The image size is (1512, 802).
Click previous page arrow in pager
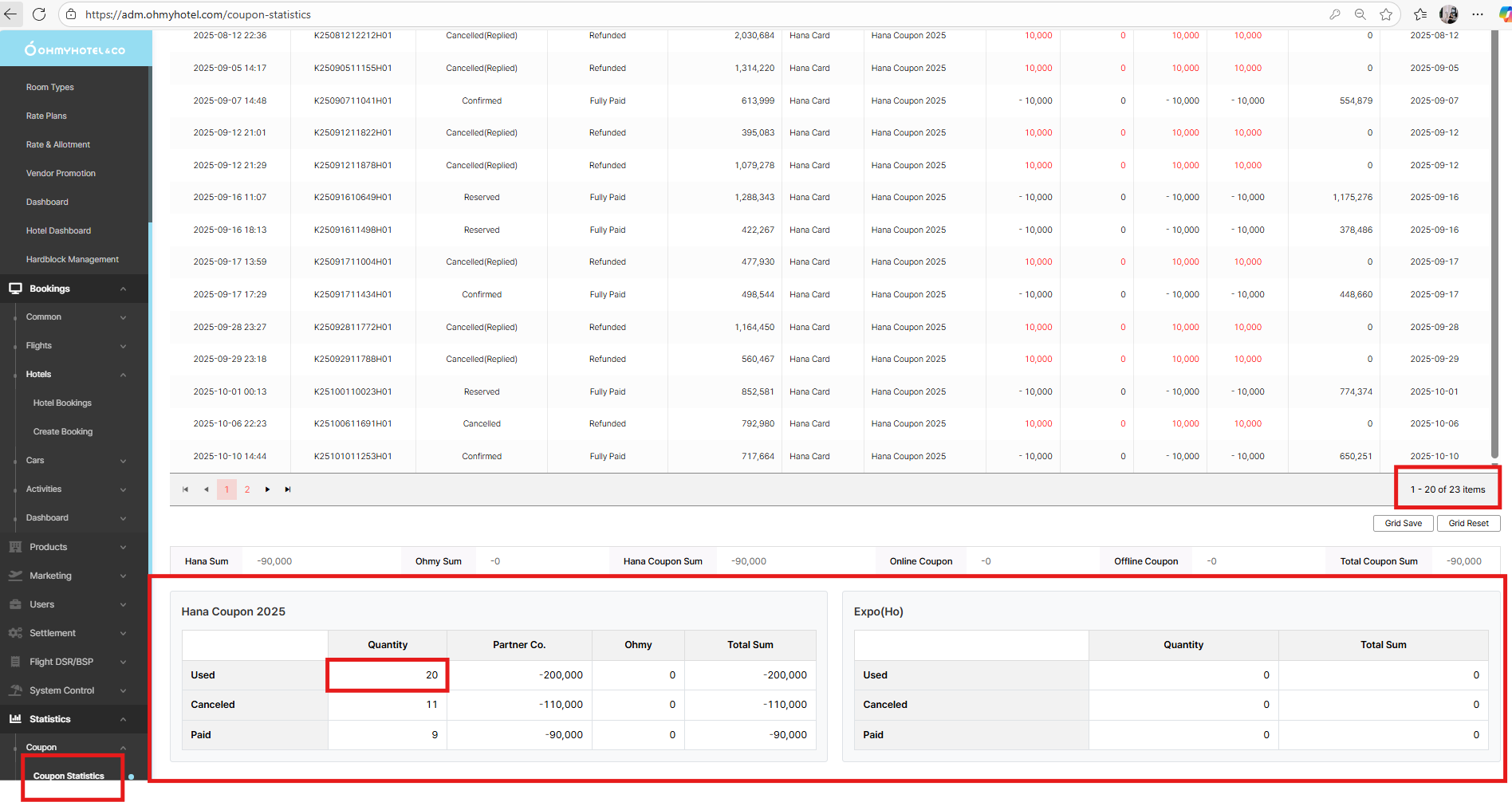206,489
